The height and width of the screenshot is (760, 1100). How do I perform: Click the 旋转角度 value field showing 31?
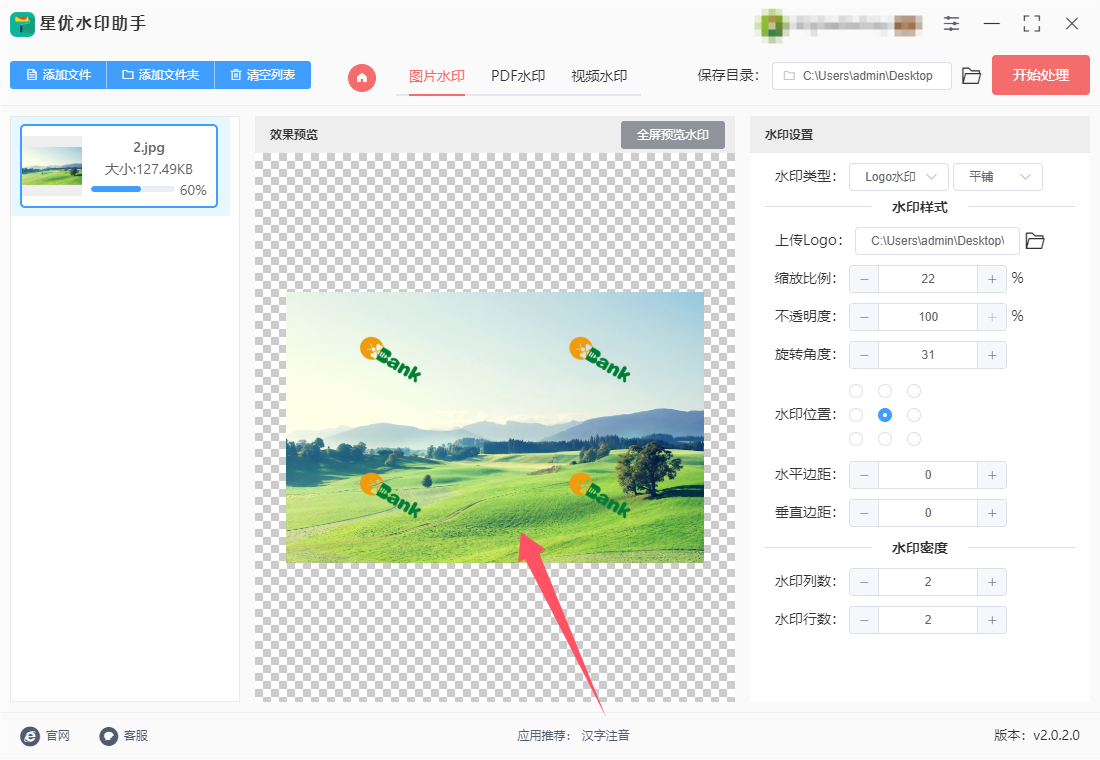coord(928,355)
